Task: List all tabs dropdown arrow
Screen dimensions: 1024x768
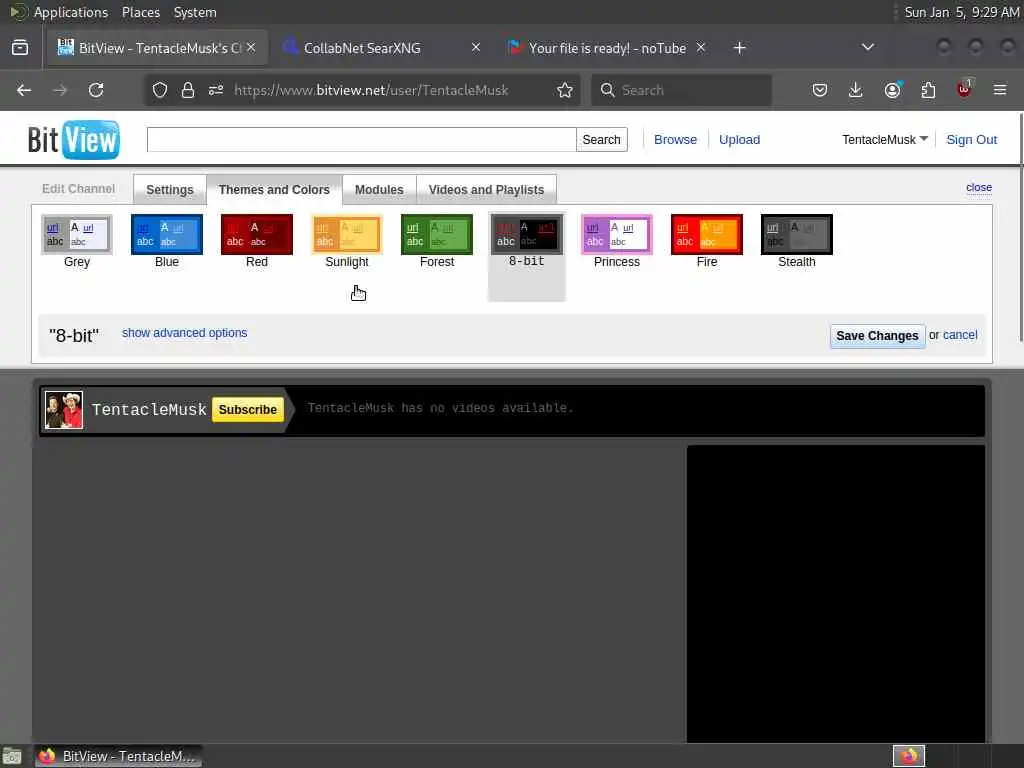Action: coord(868,47)
